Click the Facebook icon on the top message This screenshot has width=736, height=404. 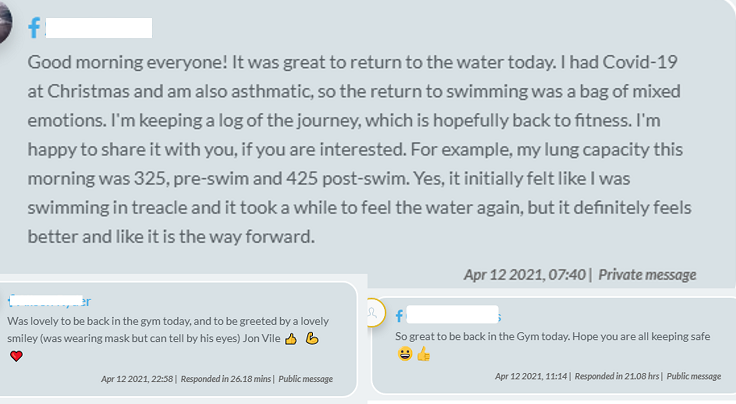click(36, 28)
